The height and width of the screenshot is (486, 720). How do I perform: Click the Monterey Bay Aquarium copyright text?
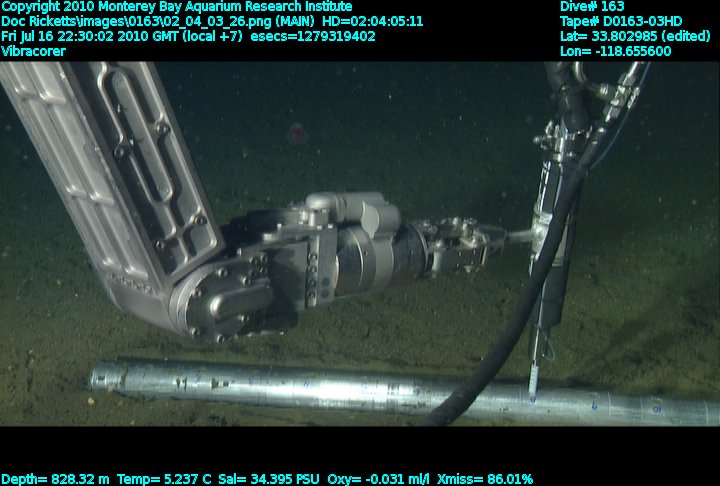click(176, 7)
